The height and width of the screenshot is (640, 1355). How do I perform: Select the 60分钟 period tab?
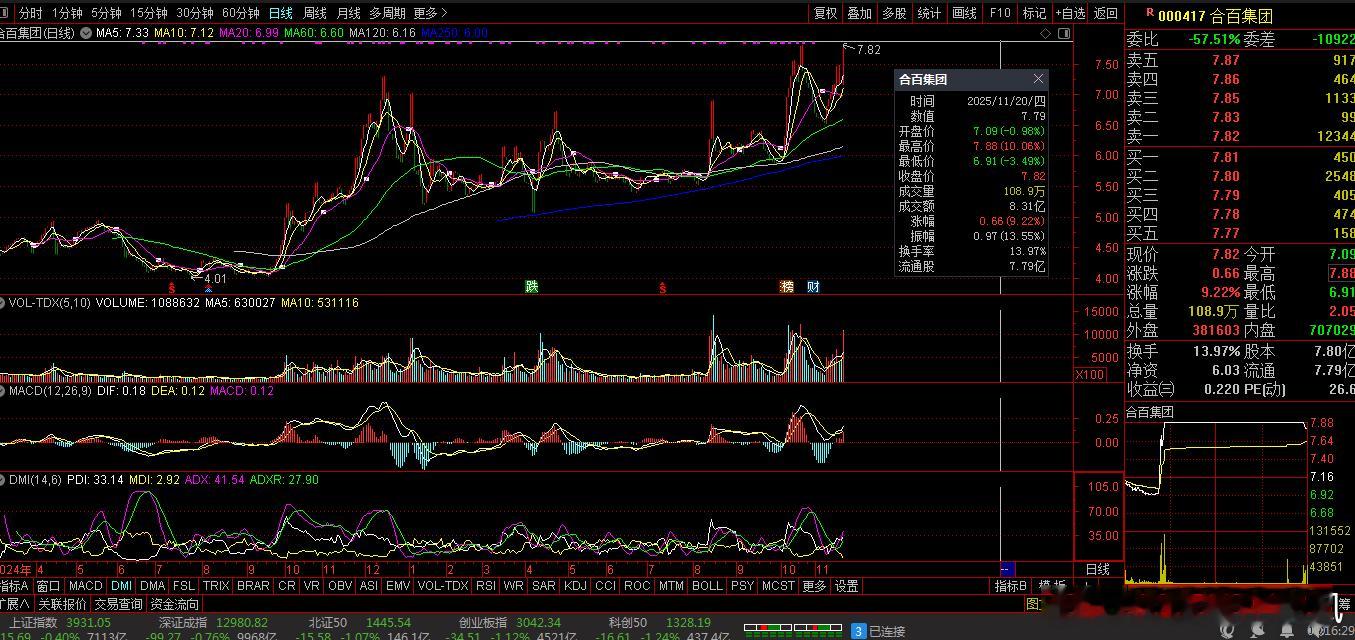[x=241, y=13]
